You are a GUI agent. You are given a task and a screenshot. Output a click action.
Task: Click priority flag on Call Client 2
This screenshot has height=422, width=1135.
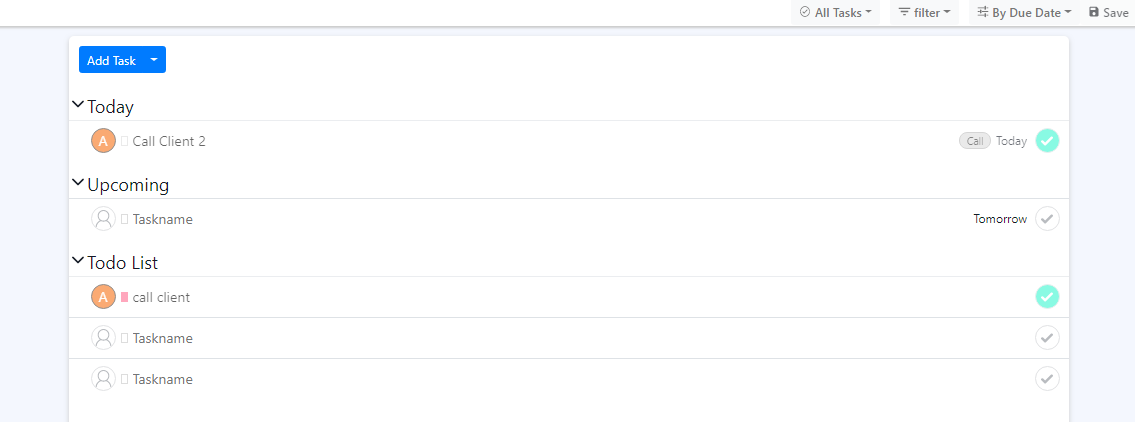point(125,141)
